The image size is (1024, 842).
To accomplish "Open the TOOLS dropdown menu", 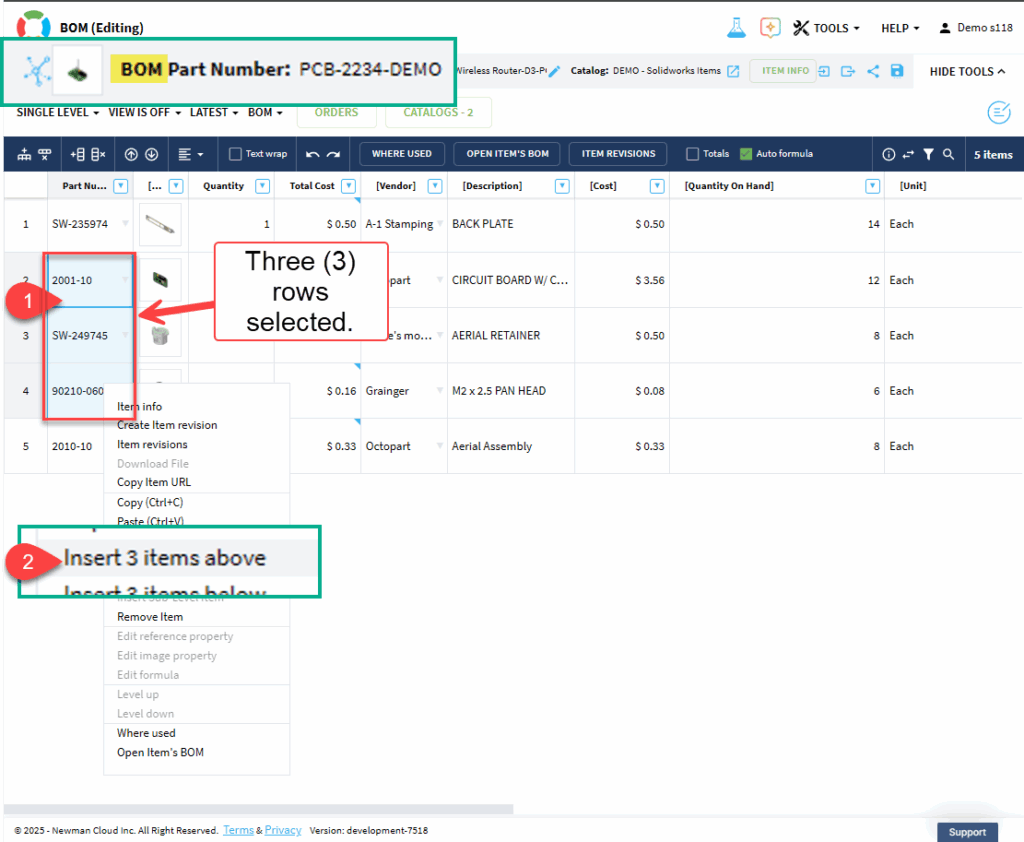I will pos(827,28).
